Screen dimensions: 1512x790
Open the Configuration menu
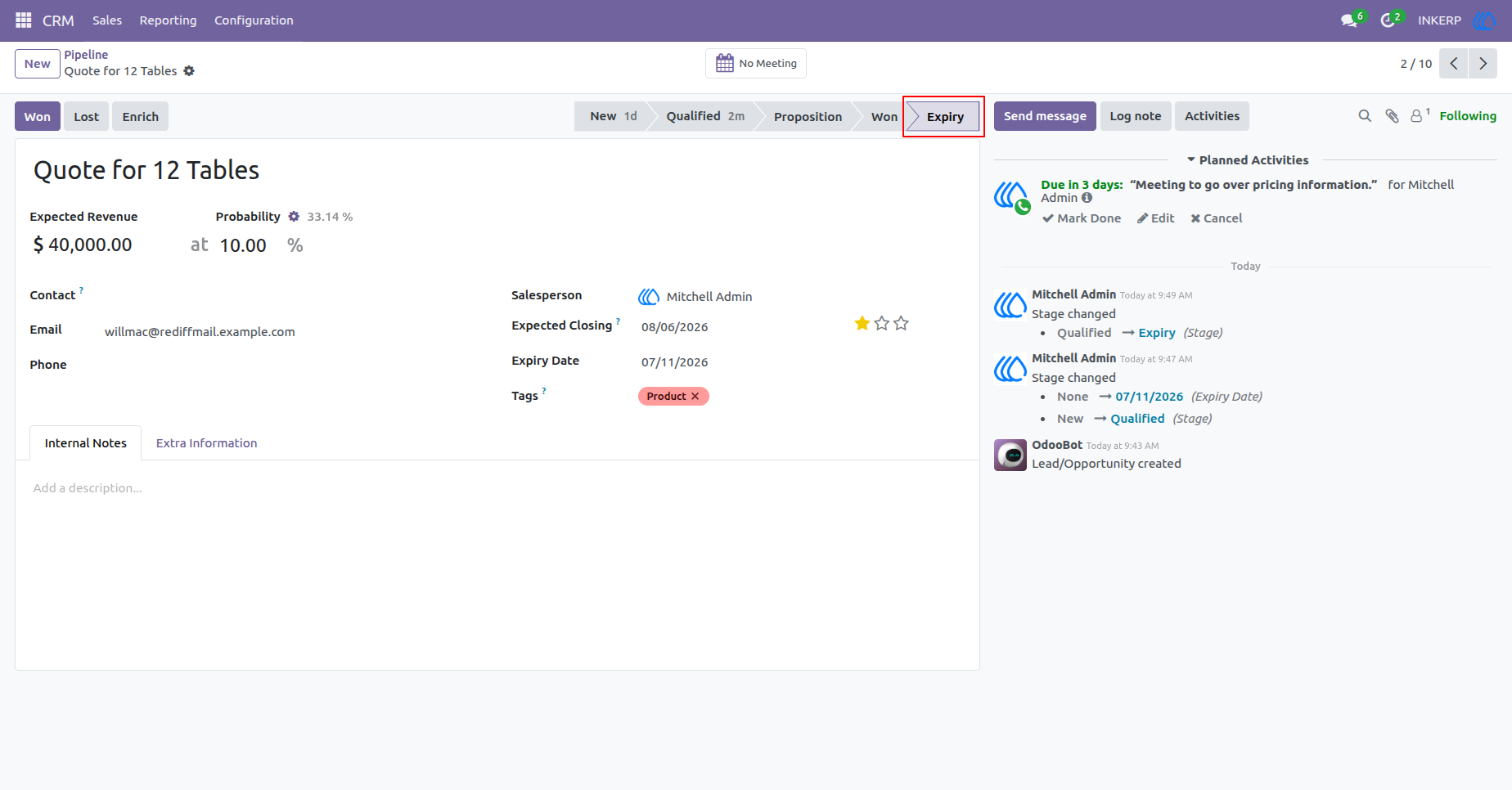coord(254,20)
